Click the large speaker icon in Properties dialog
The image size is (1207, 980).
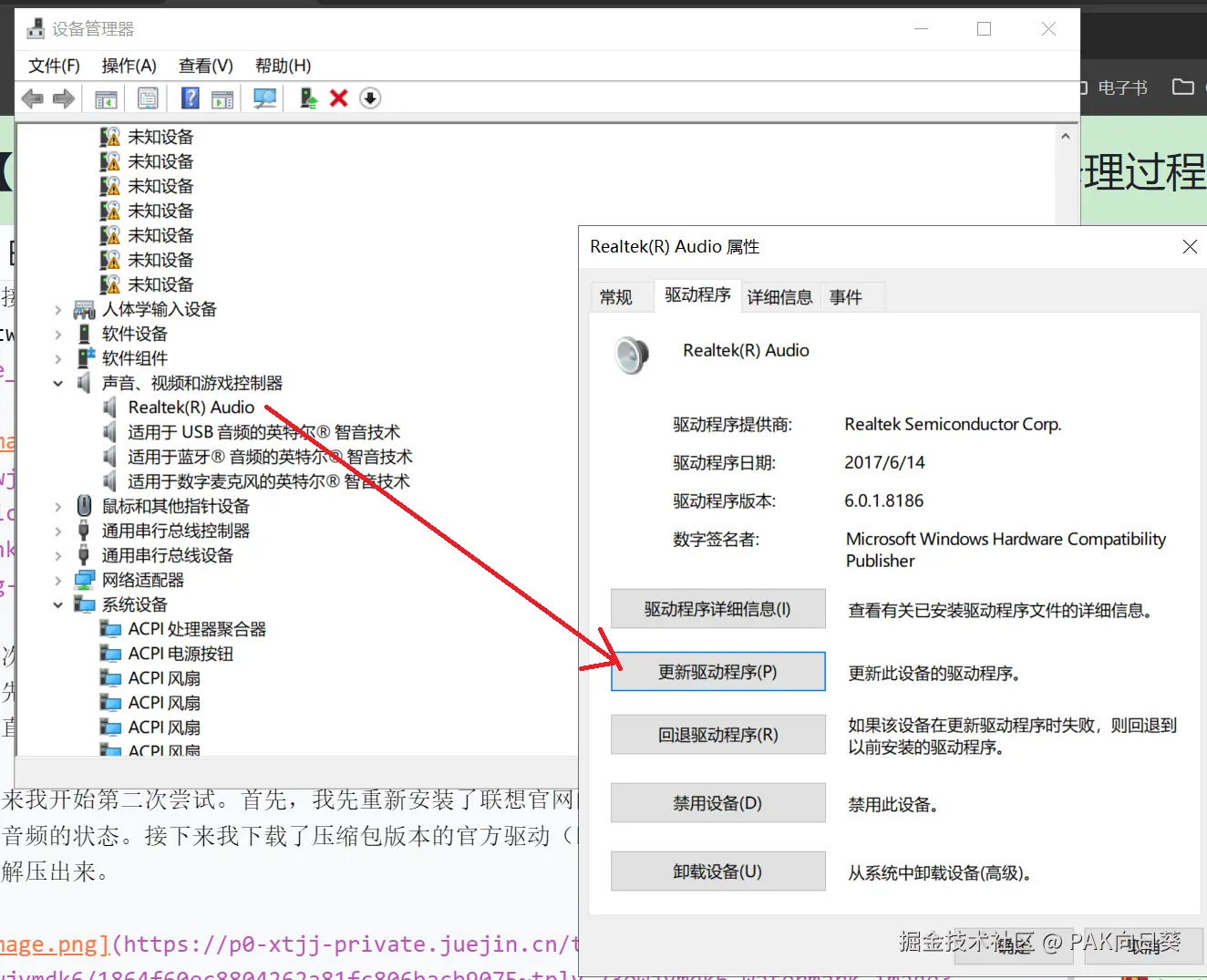[x=631, y=356]
